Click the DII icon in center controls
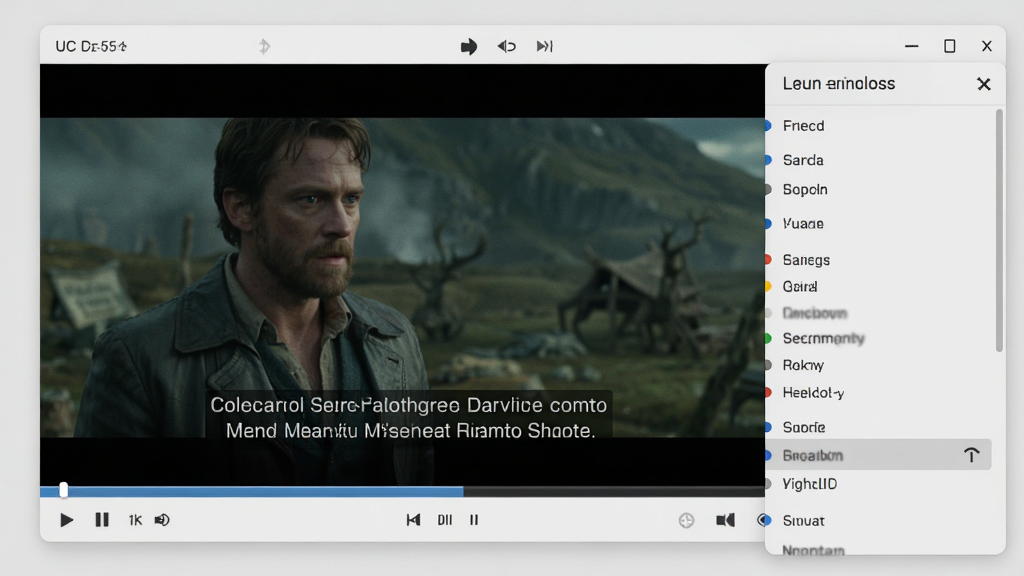The width and height of the screenshot is (1024, 576). tap(445, 520)
